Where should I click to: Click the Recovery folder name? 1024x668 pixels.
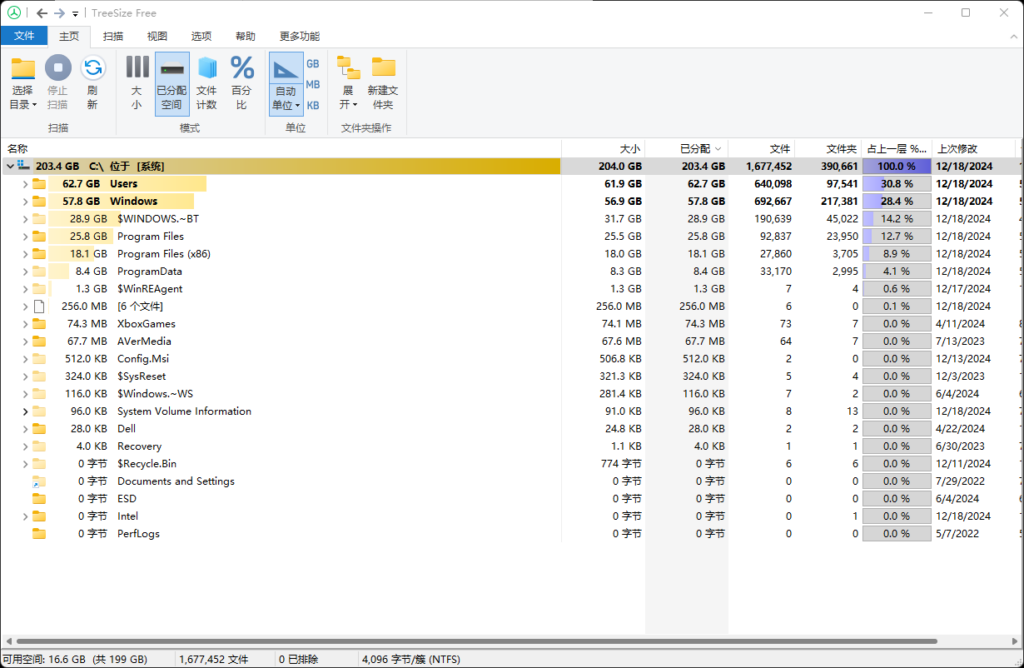tap(139, 447)
